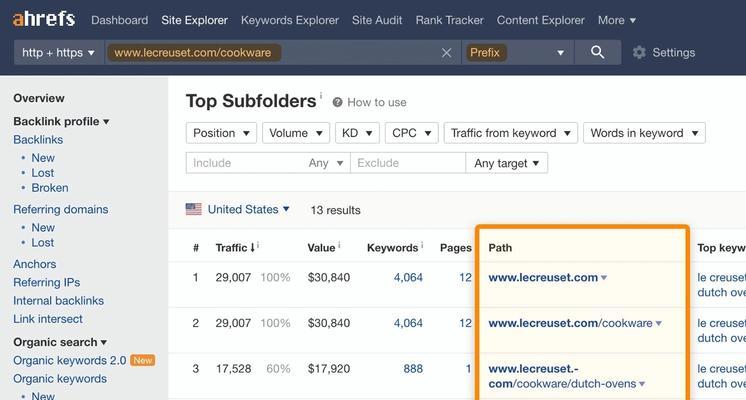Screen dimensions: 746x400
Task: Open Referring domains link
Action: coord(60,209)
